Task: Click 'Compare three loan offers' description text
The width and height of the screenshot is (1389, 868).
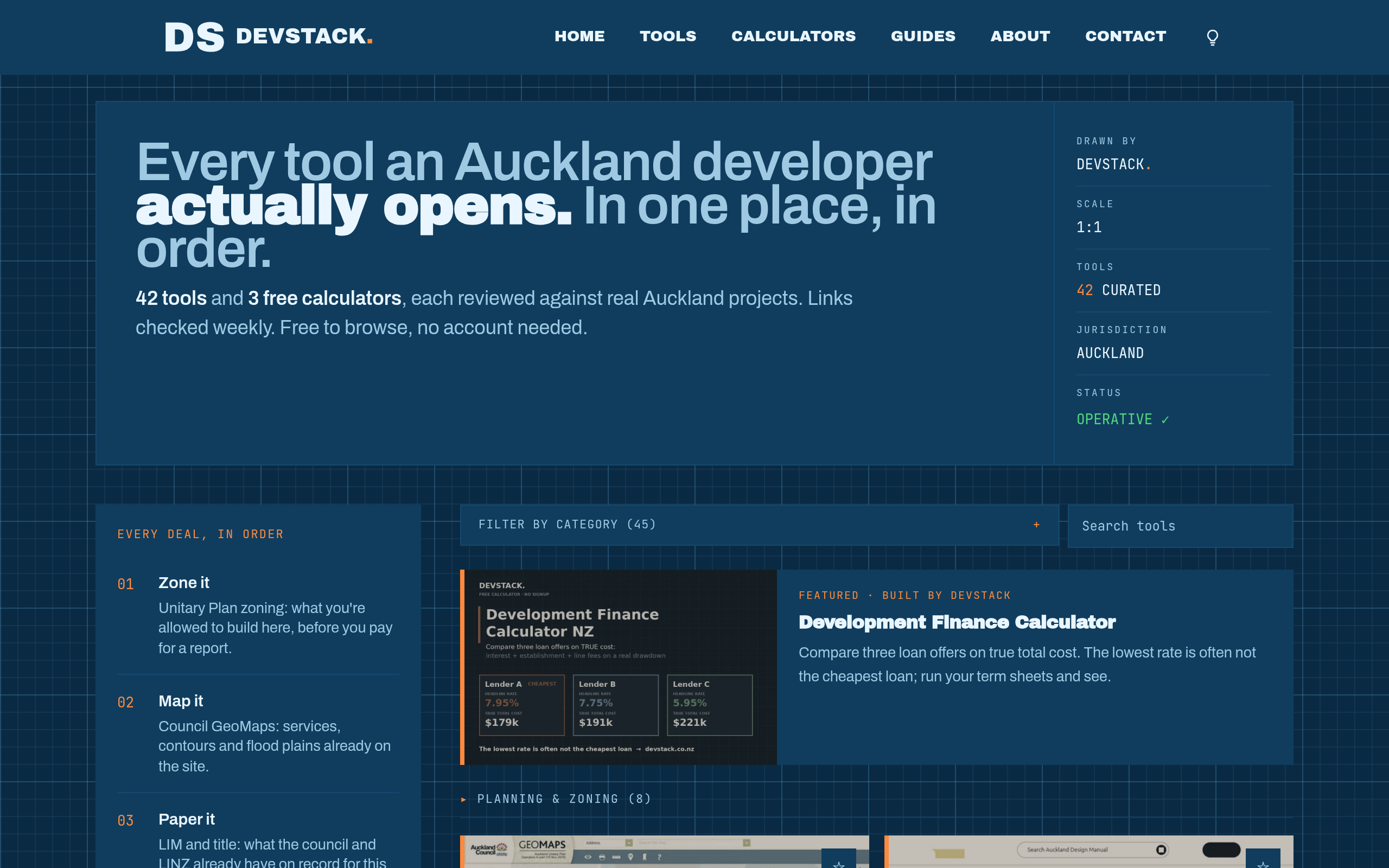Action: point(1027,665)
